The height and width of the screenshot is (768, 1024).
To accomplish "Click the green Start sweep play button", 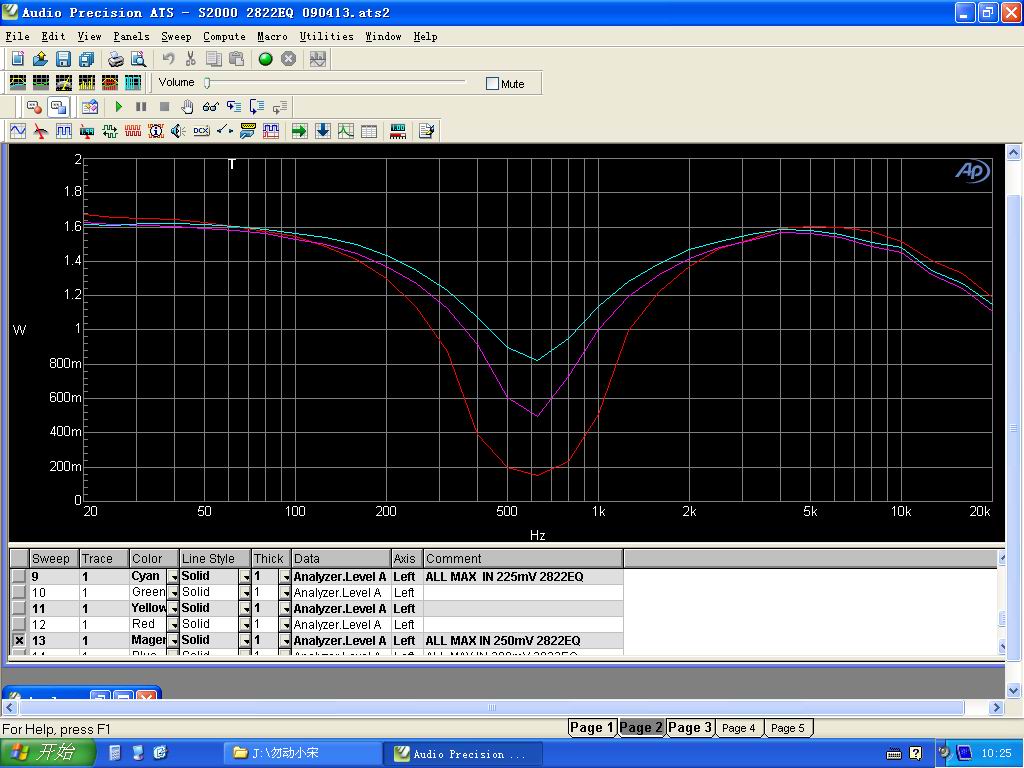I will pos(119,107).
